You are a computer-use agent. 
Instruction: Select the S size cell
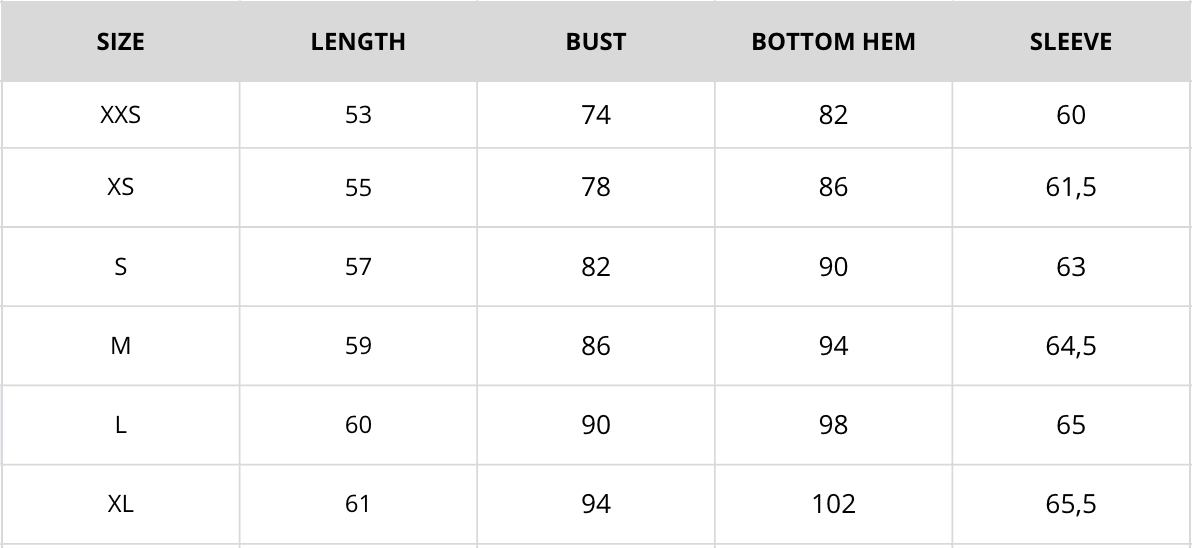(120, 267)
